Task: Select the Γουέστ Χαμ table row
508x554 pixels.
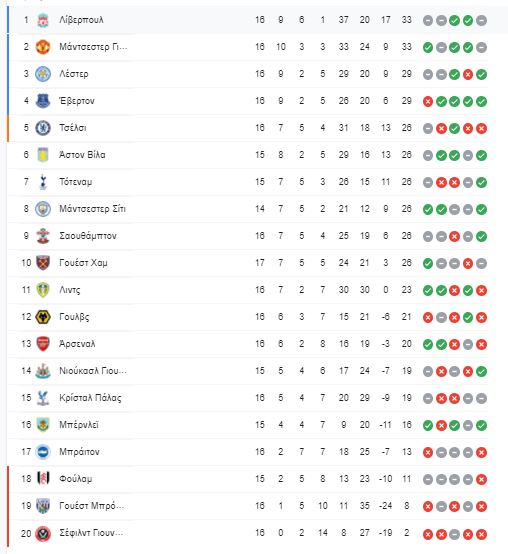Action: coord(248,263)
